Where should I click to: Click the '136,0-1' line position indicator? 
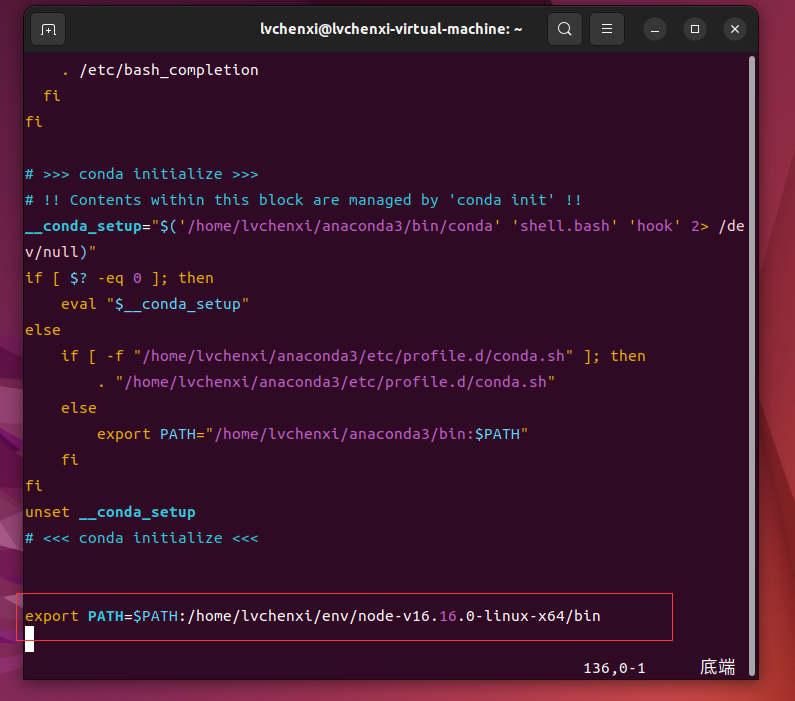click(614, 667)
